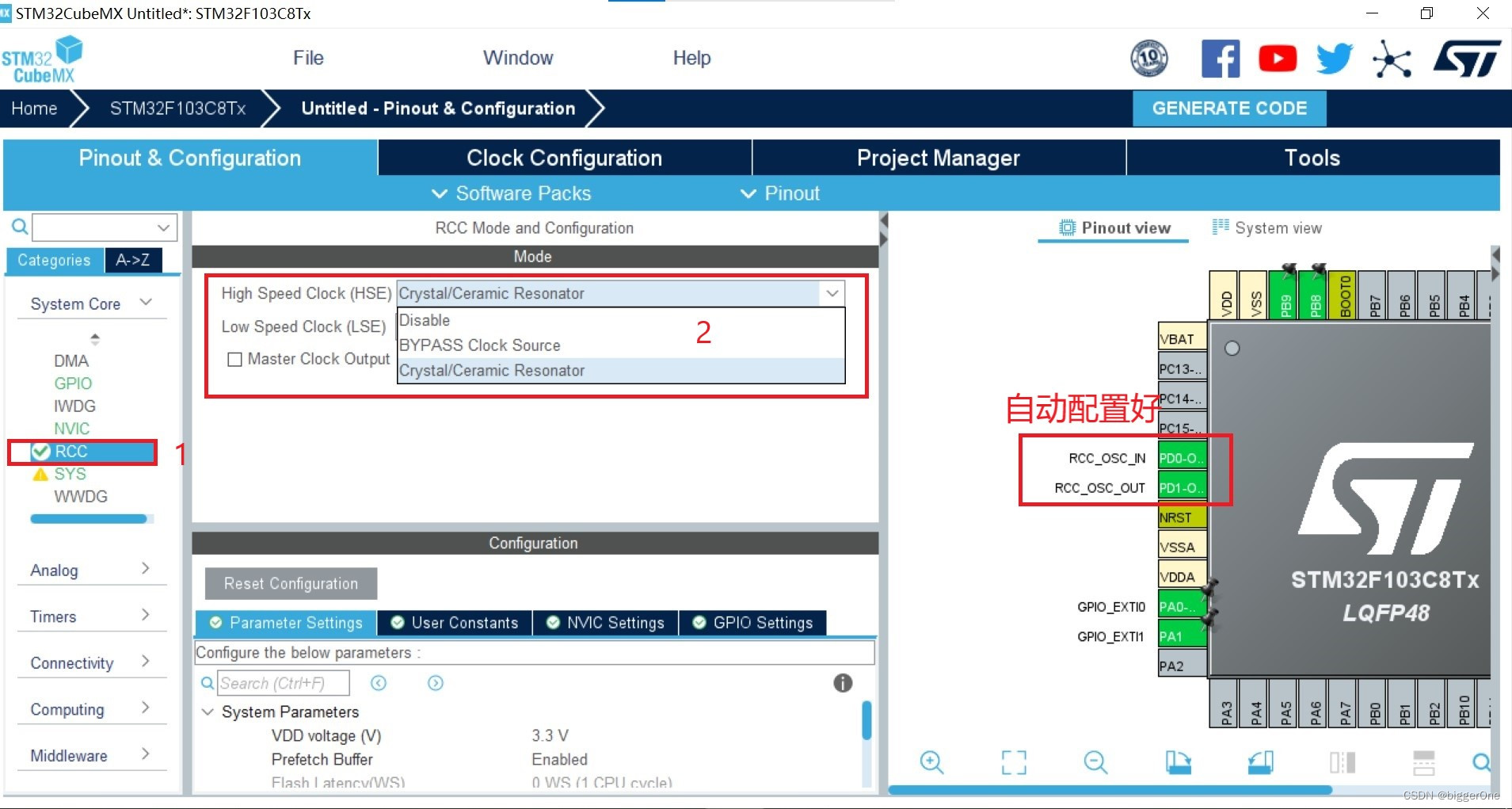Rotate the chip view counter-clockwise
Image resolution: width=1512 pixels, height=809 pixels.
point(1260,762)
